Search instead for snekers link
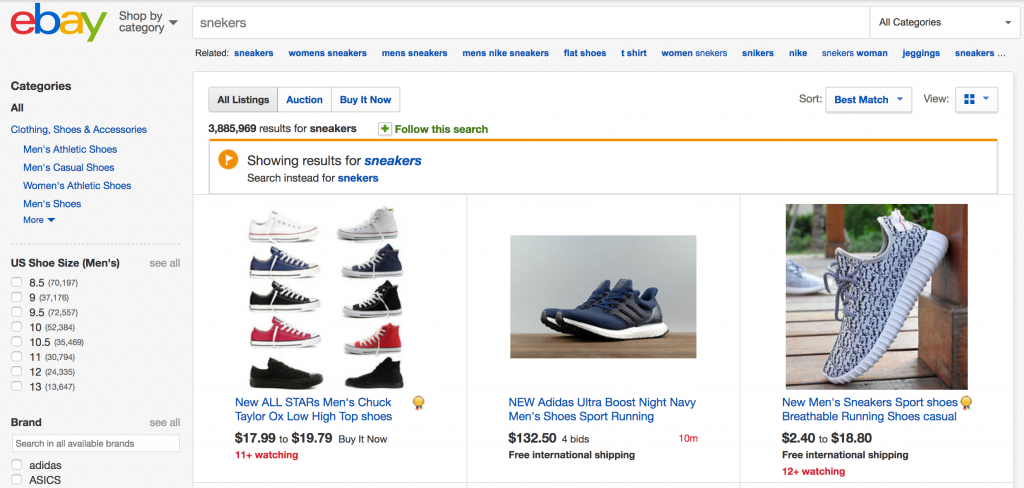Image resolution: width=1024 pixels, height=488 pixels. [x=358, y=178]
